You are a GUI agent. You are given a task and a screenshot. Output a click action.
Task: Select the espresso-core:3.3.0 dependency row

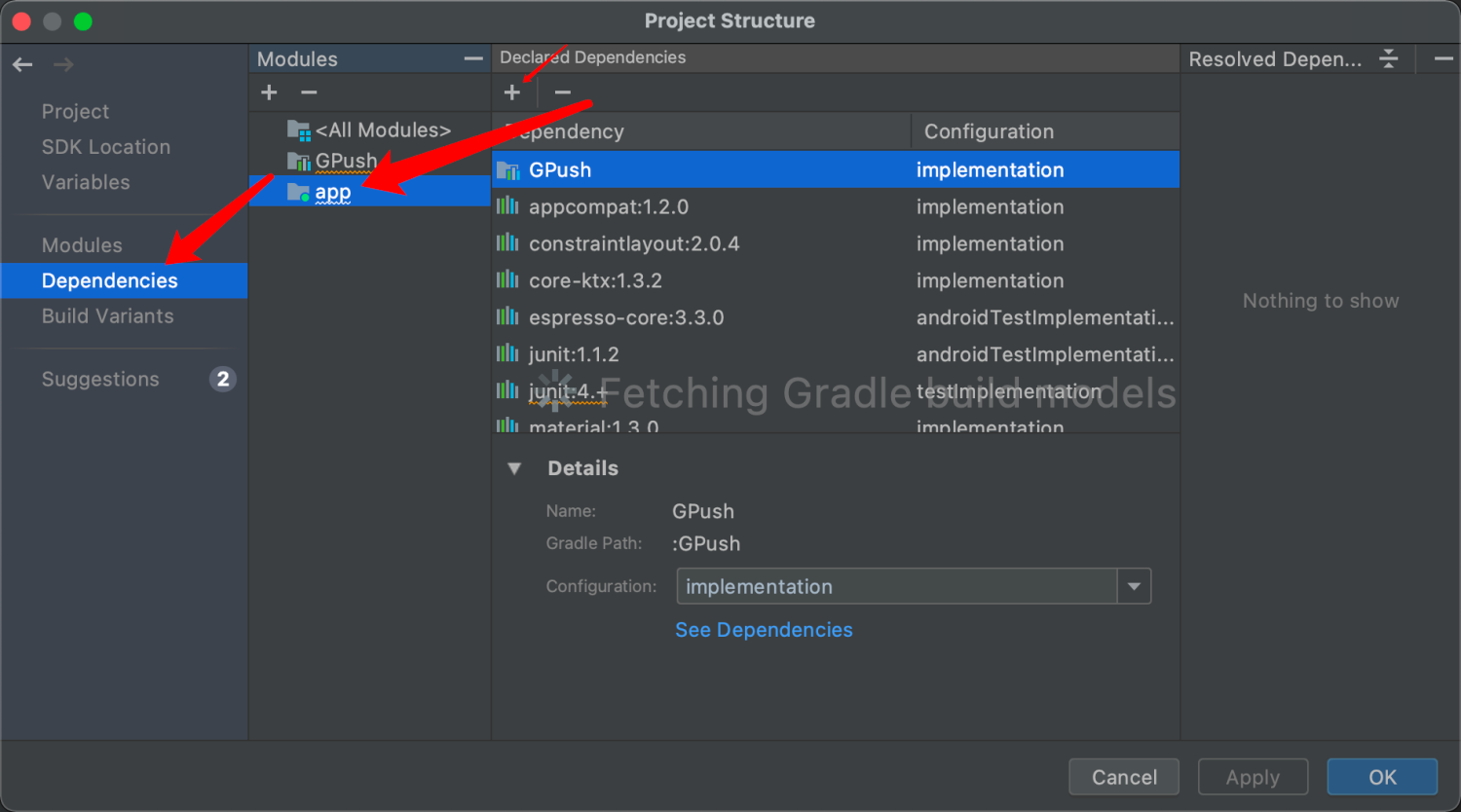pos(625,317)
